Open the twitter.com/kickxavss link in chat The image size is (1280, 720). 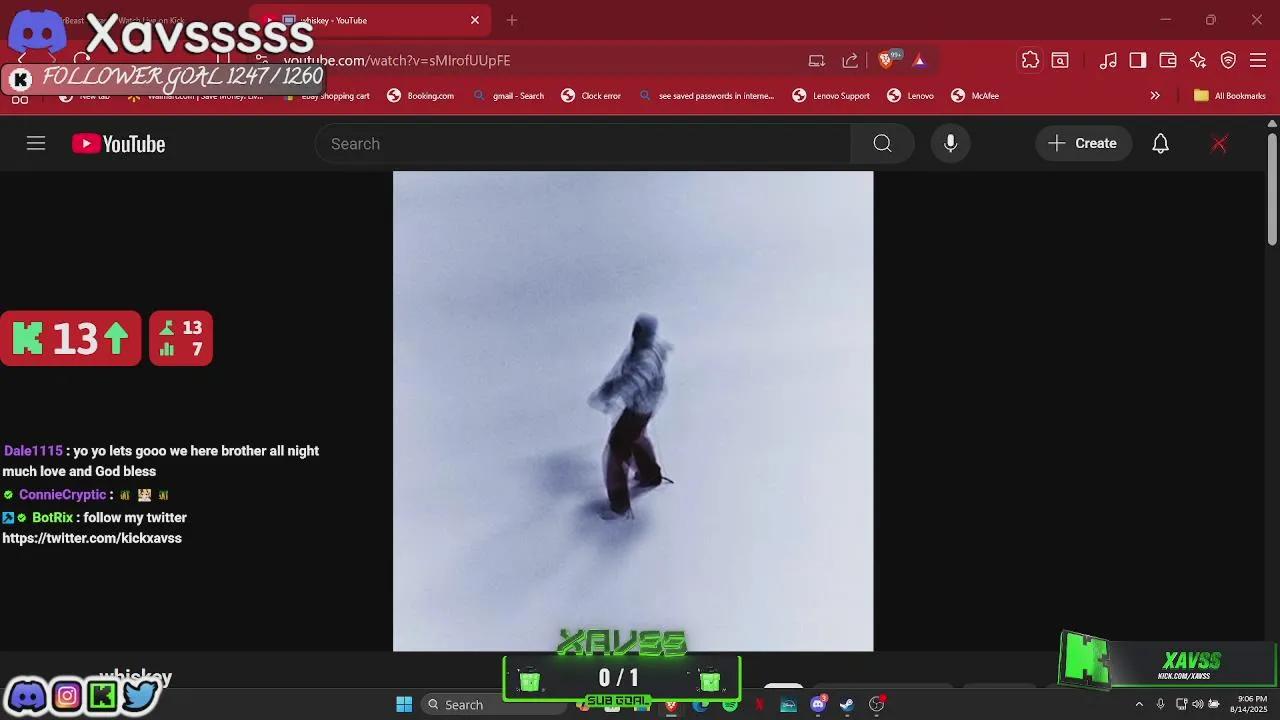(x=92, y=539)
